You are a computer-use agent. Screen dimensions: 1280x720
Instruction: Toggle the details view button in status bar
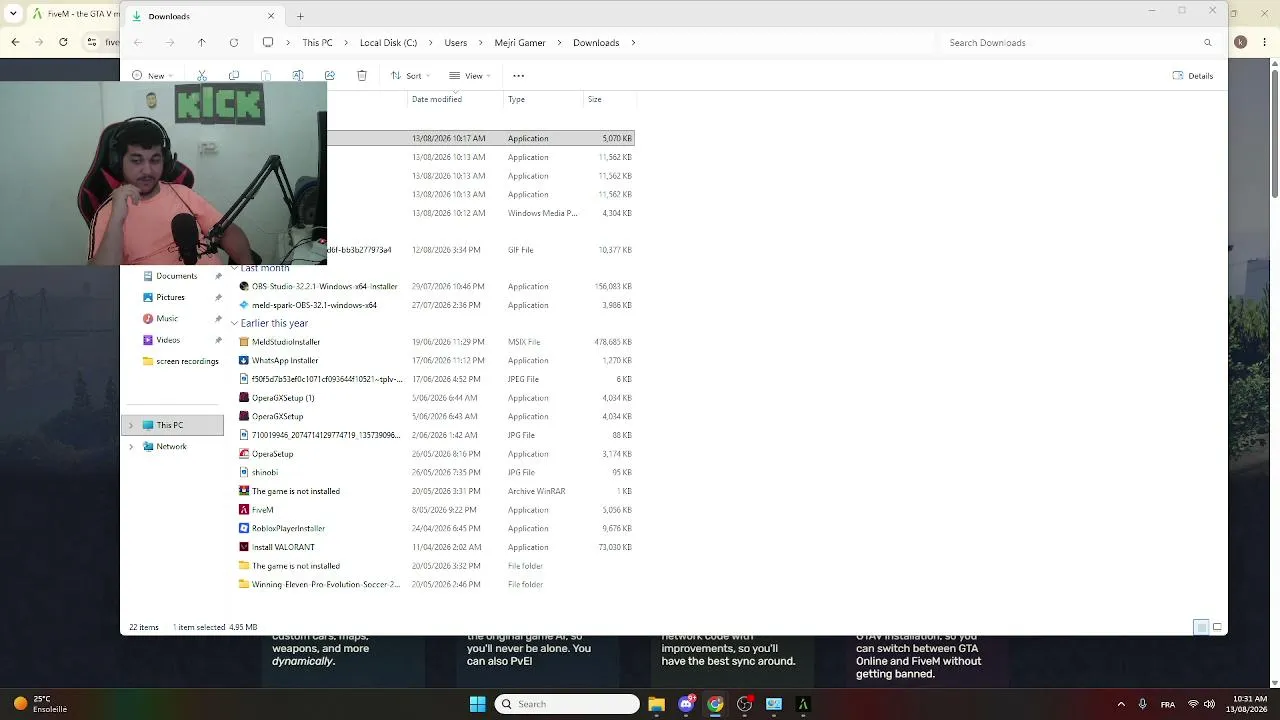pyautogui.click(x=1201, y=627)
